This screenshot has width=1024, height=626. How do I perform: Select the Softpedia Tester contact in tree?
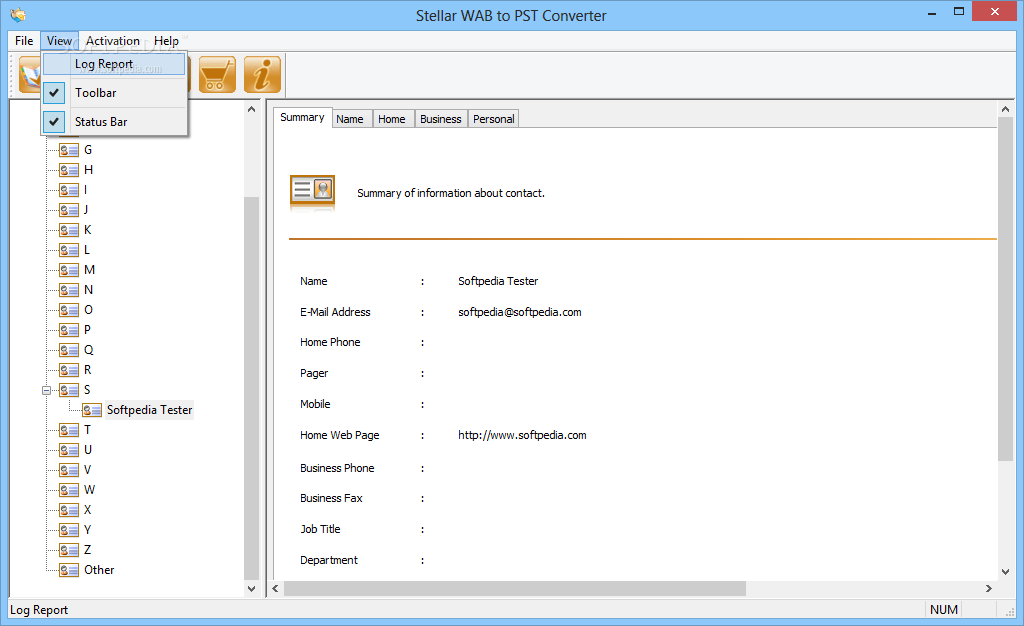(x=150, y=410)
